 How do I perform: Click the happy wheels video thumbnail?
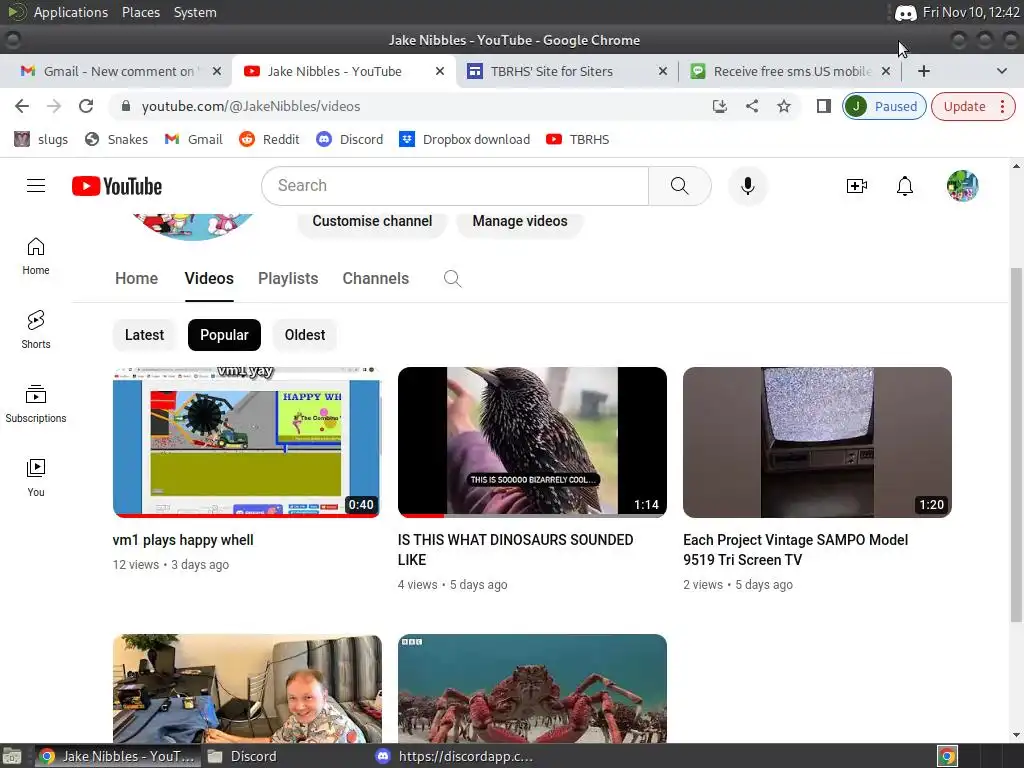coord(247,442)
